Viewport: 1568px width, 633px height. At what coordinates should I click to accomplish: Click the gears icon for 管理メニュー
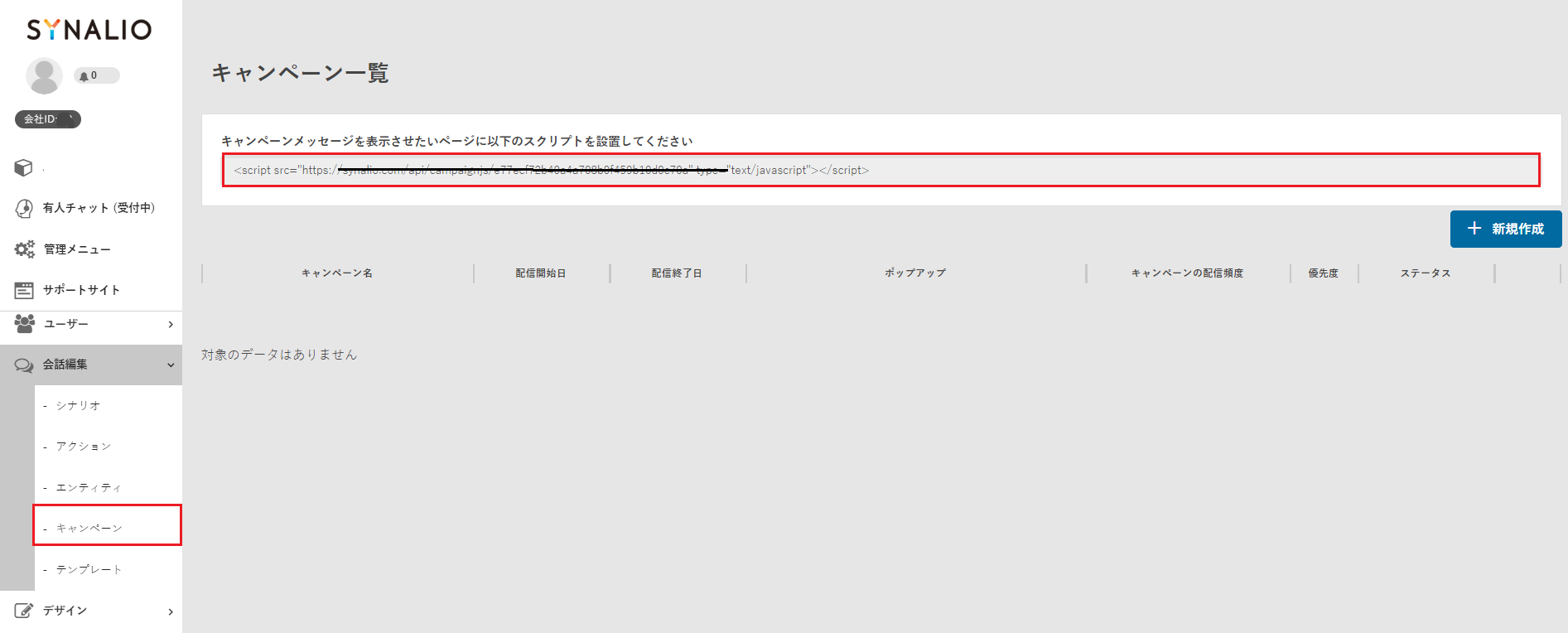[x=25, y=249]
